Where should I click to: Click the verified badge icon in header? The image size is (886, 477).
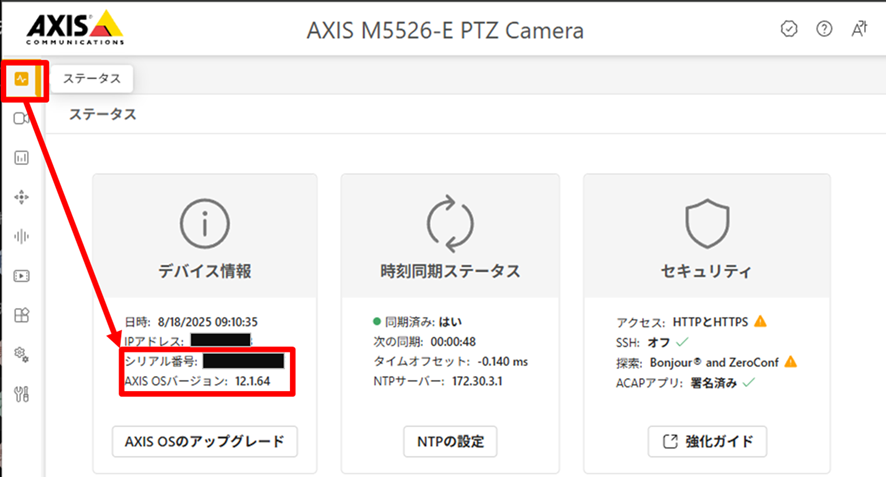(x=789, y=29)
